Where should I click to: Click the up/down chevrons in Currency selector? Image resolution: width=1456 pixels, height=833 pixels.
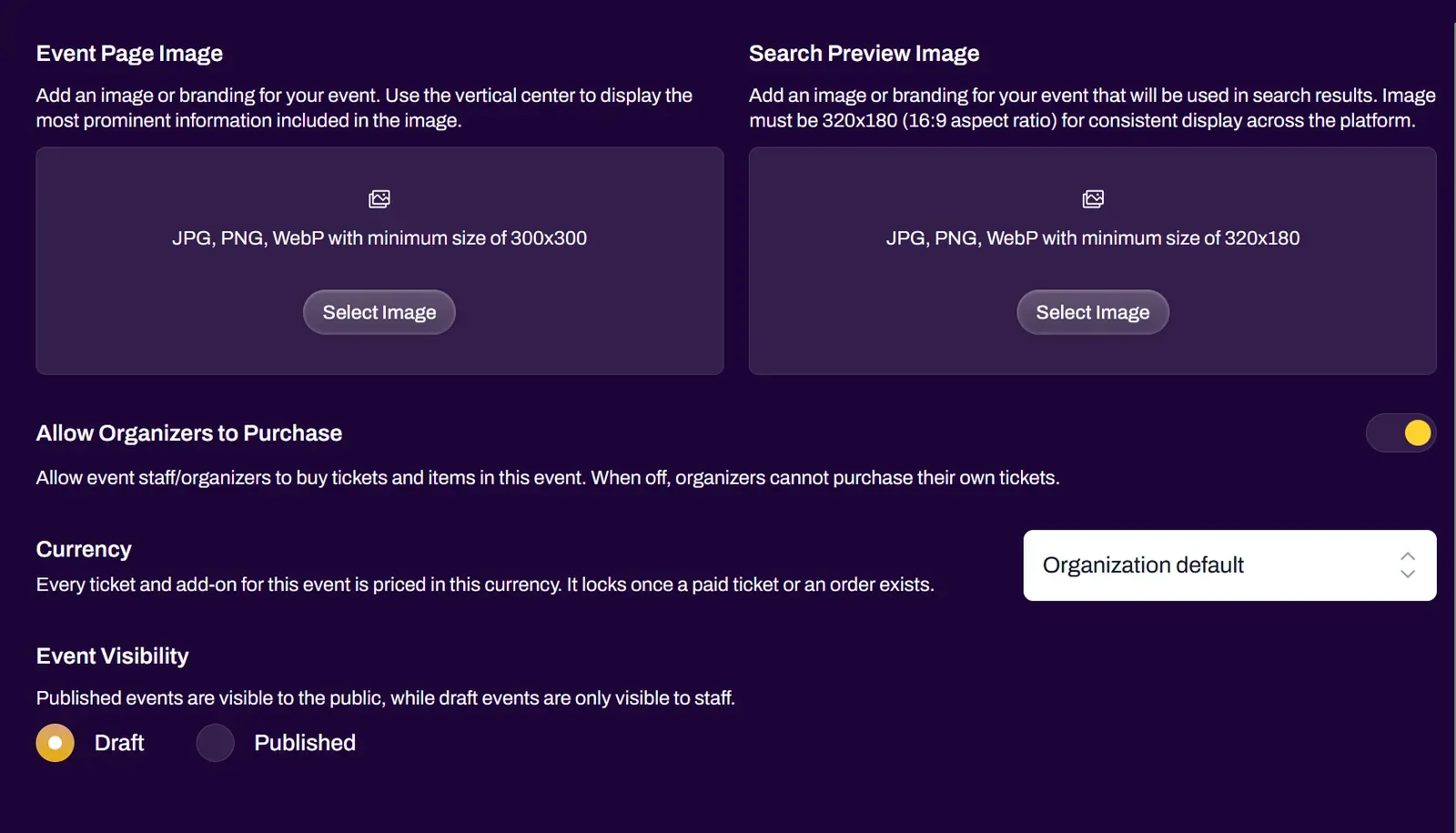[x=1408, y=565]
